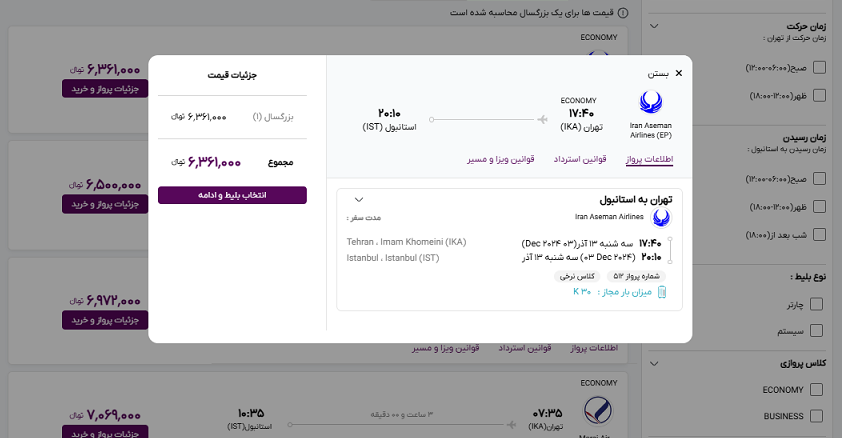Image resolution: width=842 pixels, height=438 pixels.
Task: Click جزئیات پرواز و خرید for 6,500,000 flight
Action: (x=105, y=204)
